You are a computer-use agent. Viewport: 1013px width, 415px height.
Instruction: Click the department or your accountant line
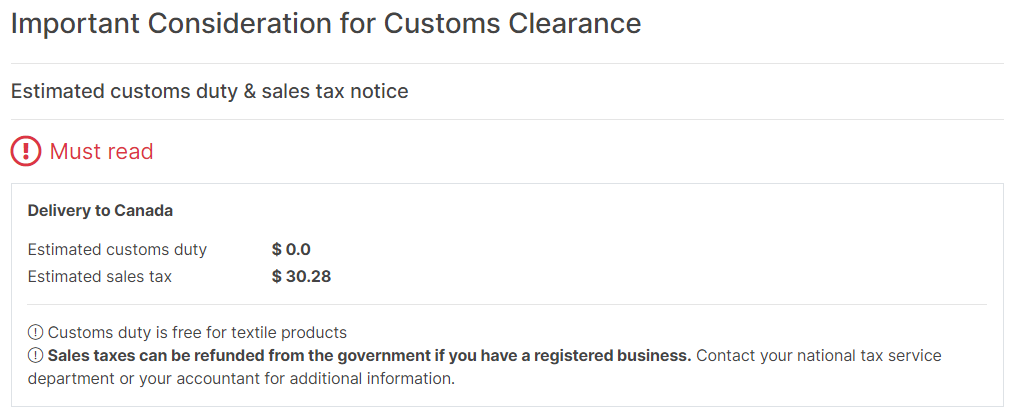[x=242, y=378]
